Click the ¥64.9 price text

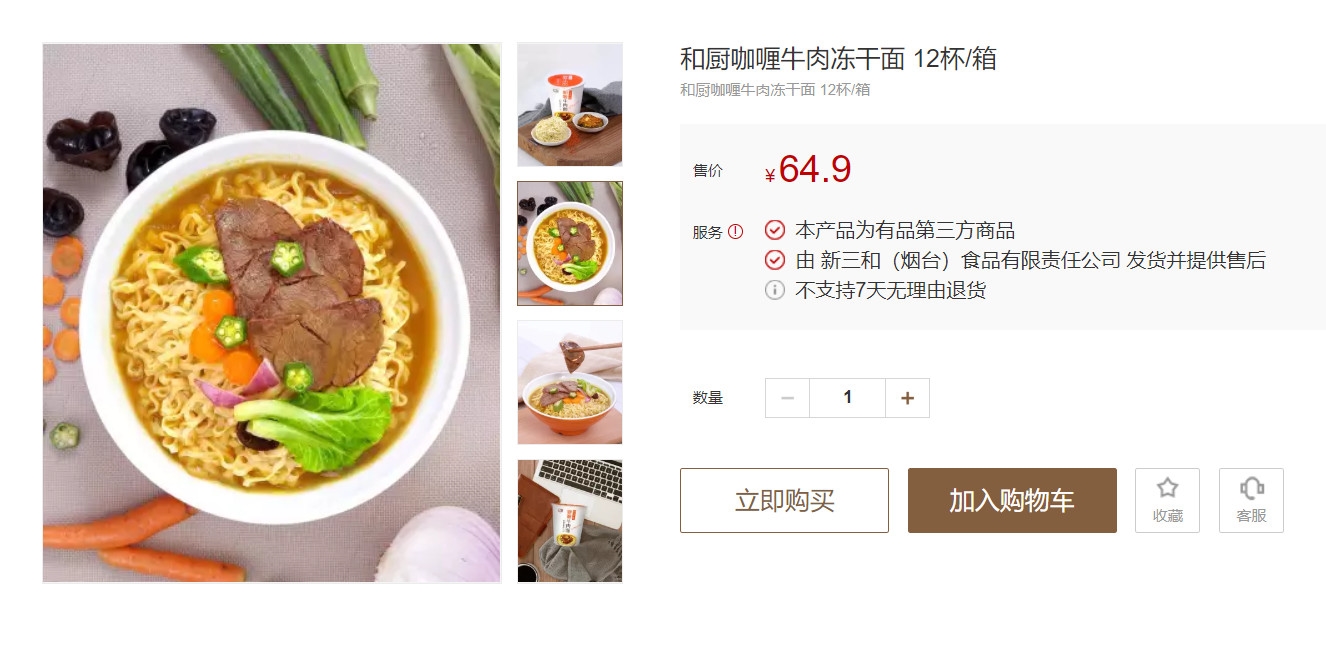point(807,170)
